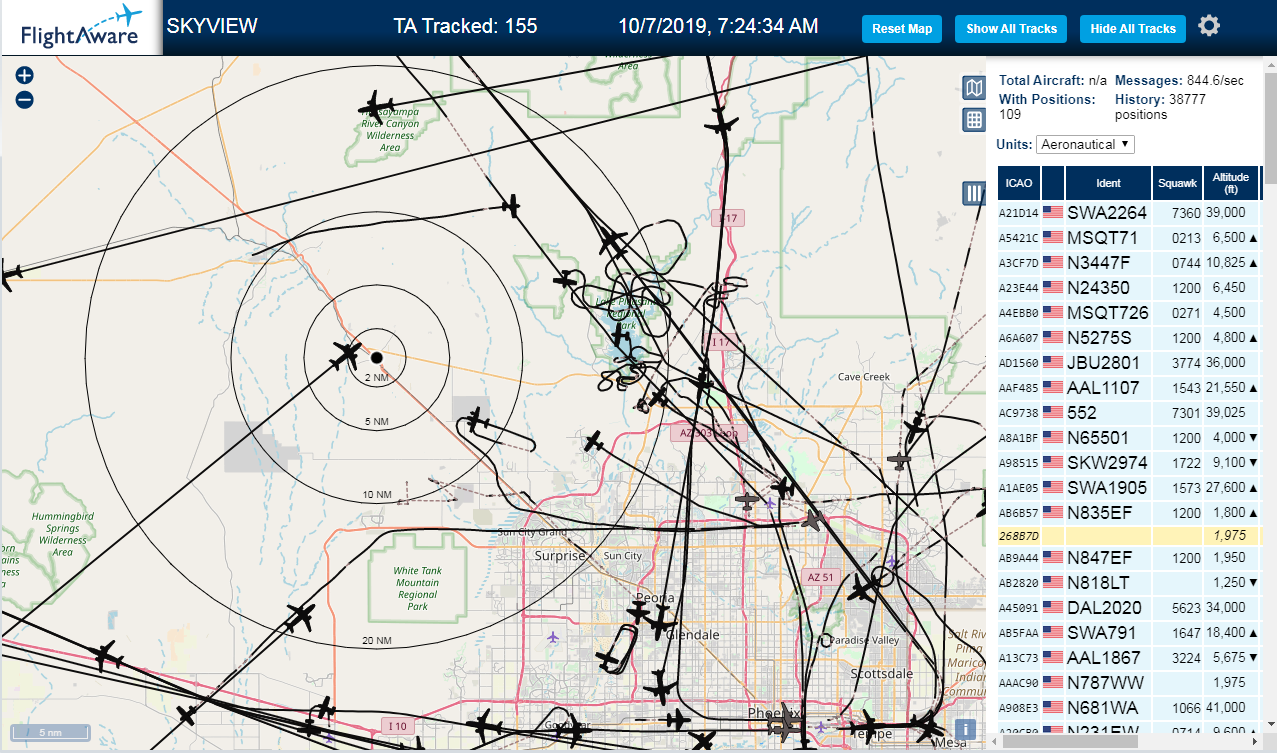
Task: Select ident AAL1867 in the table
Action: point(1105,657)
